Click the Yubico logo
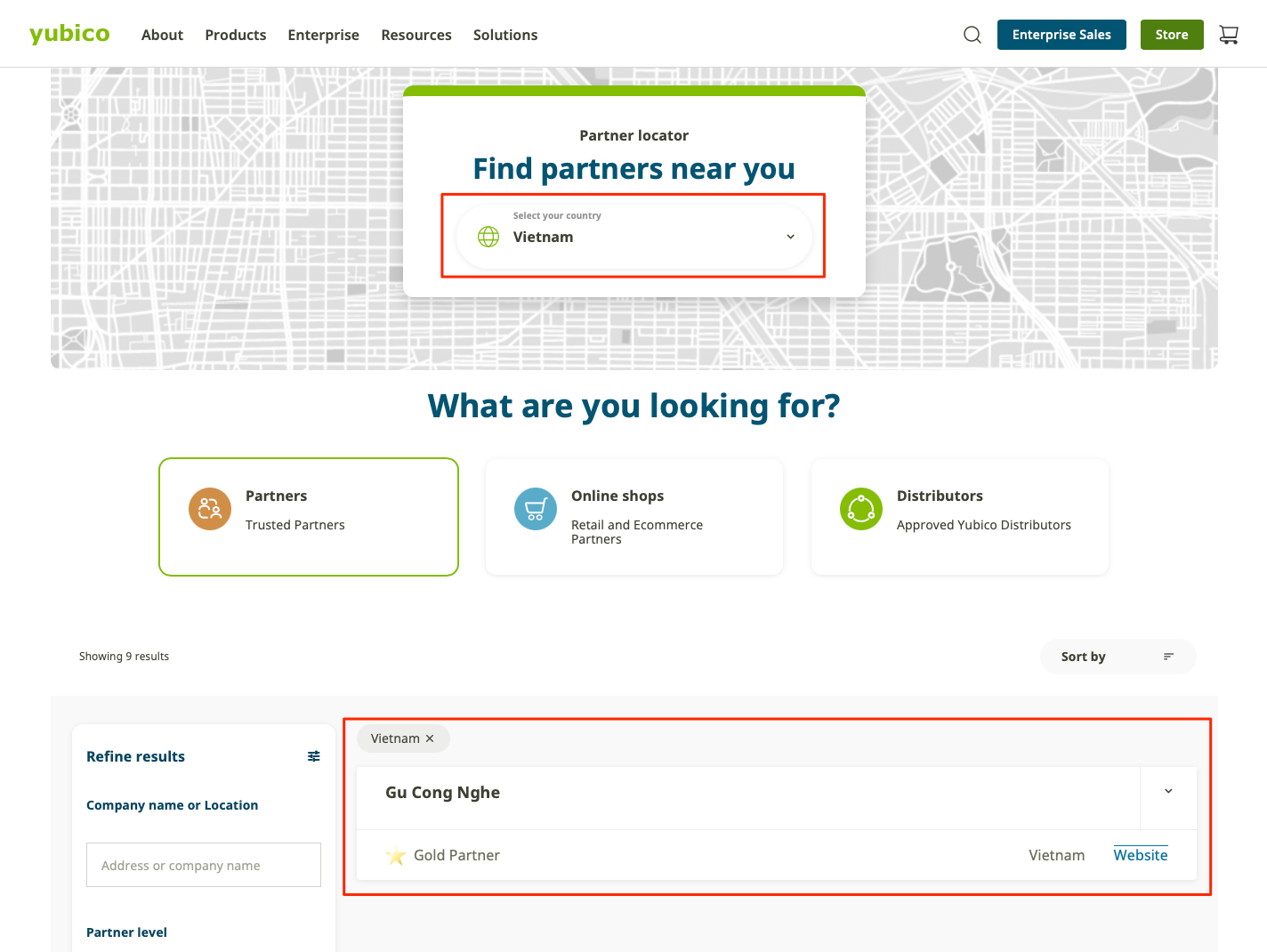Image resolution: width=1267 pixels, height=952 pixels. click(69, 34)
